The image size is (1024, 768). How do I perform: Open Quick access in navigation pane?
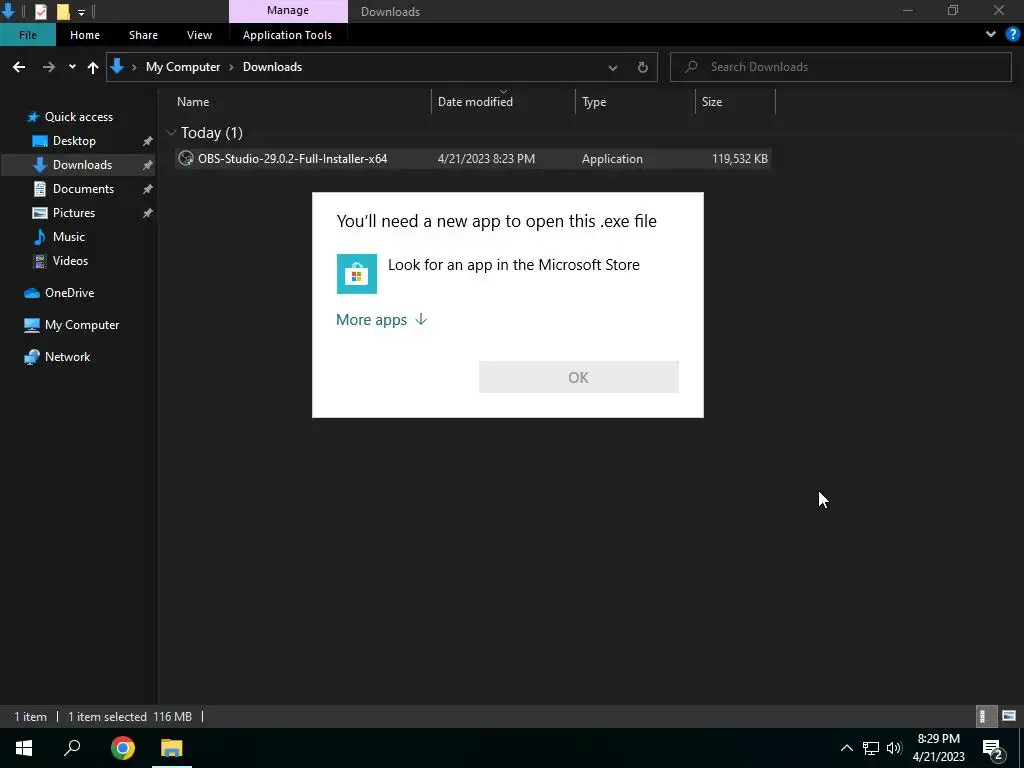coord(78,117)
